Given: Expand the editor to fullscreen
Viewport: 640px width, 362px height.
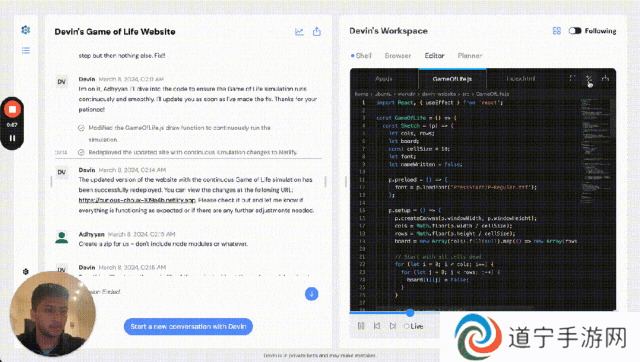Looking at the screenshot, I should click(572, 78).
